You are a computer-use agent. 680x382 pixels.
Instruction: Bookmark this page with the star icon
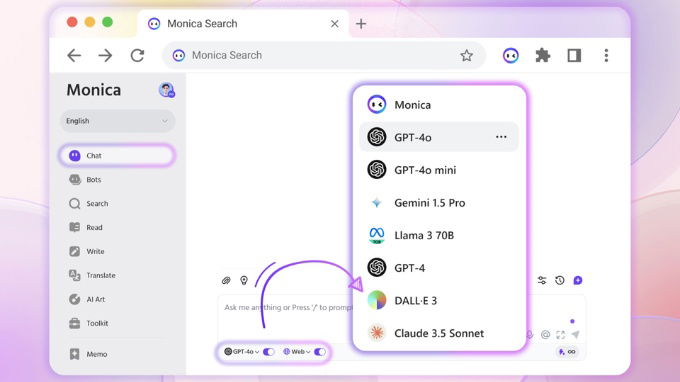pyautogui.click(x=467, y=56)
